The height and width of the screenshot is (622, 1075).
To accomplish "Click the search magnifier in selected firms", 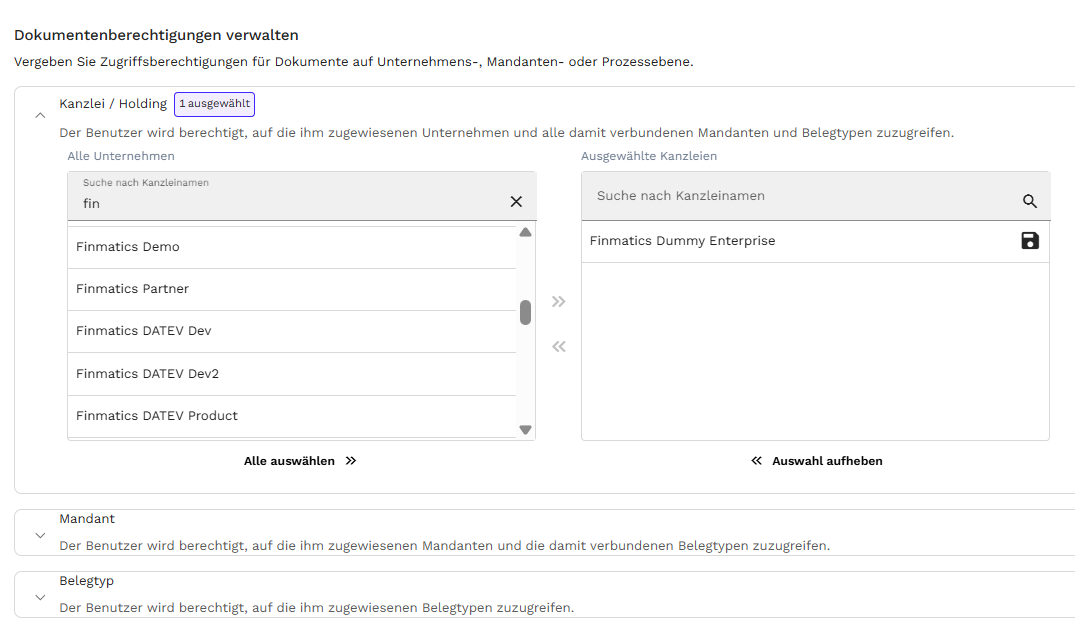I will pyautogui.click(x=1030, y=201).
